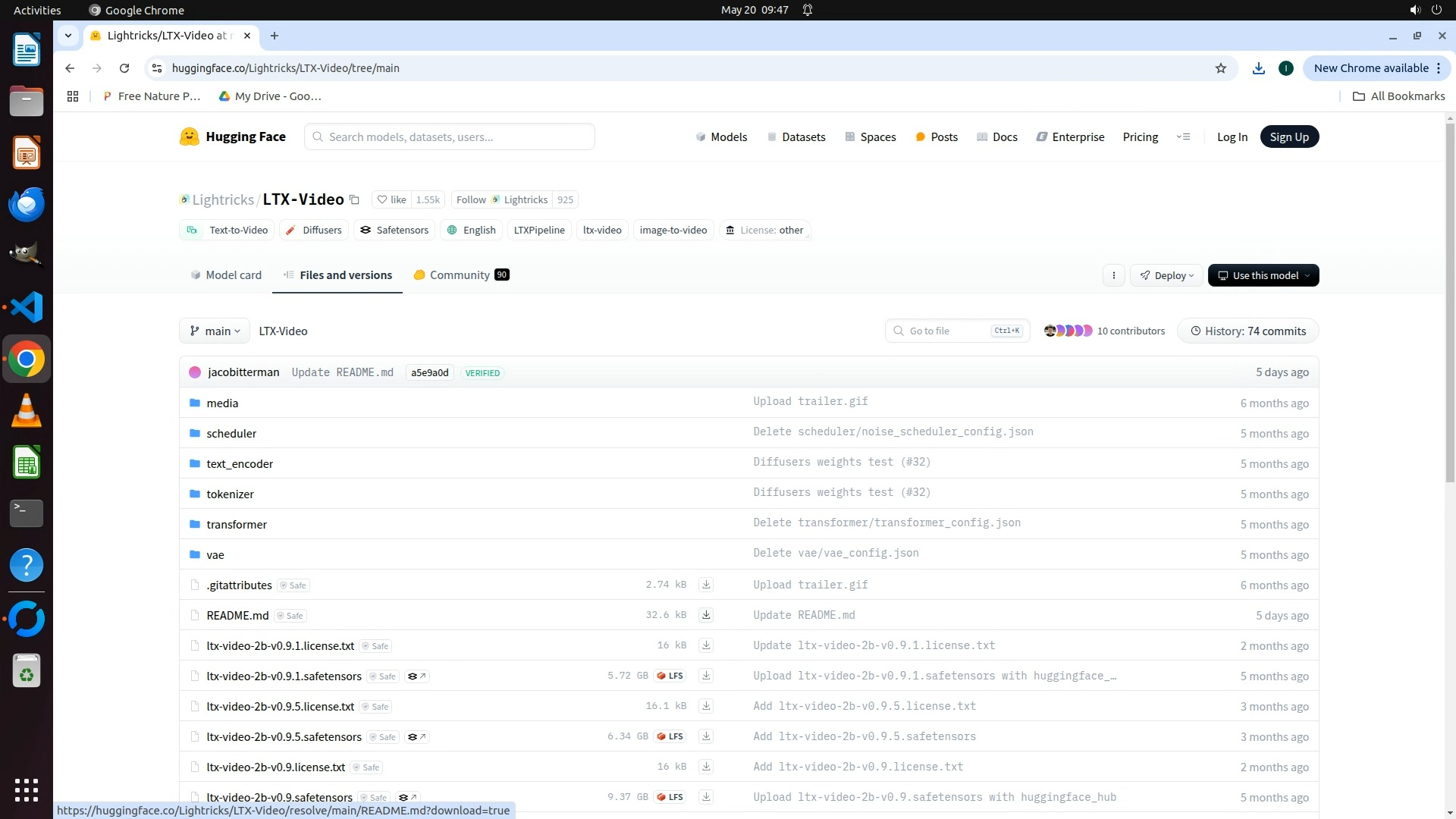This screenshot has height=819, width=1456.
Task: Download README.md using its download icon
Action: coord(706,615)
